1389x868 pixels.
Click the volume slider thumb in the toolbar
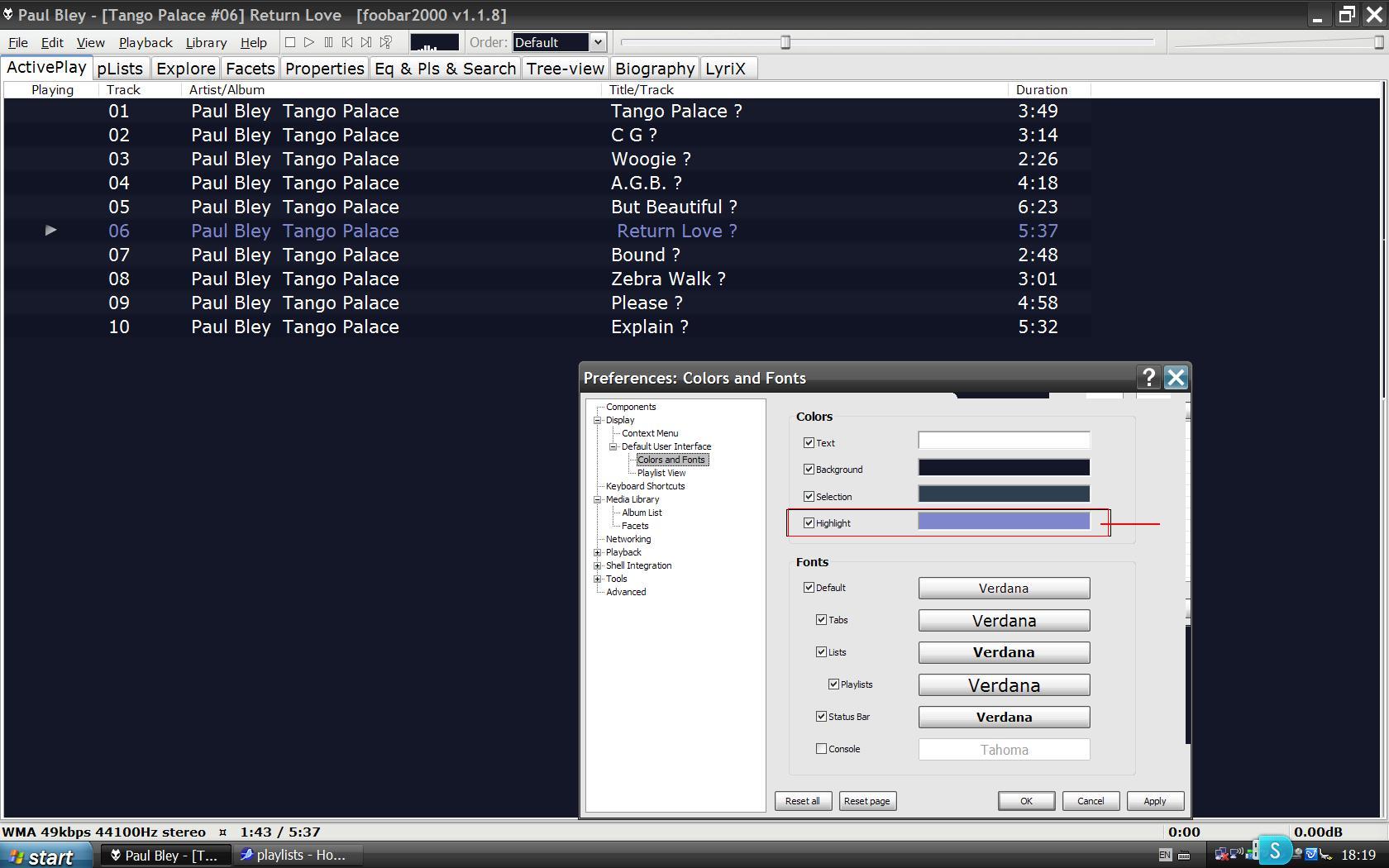click(x=1378, y=42)
